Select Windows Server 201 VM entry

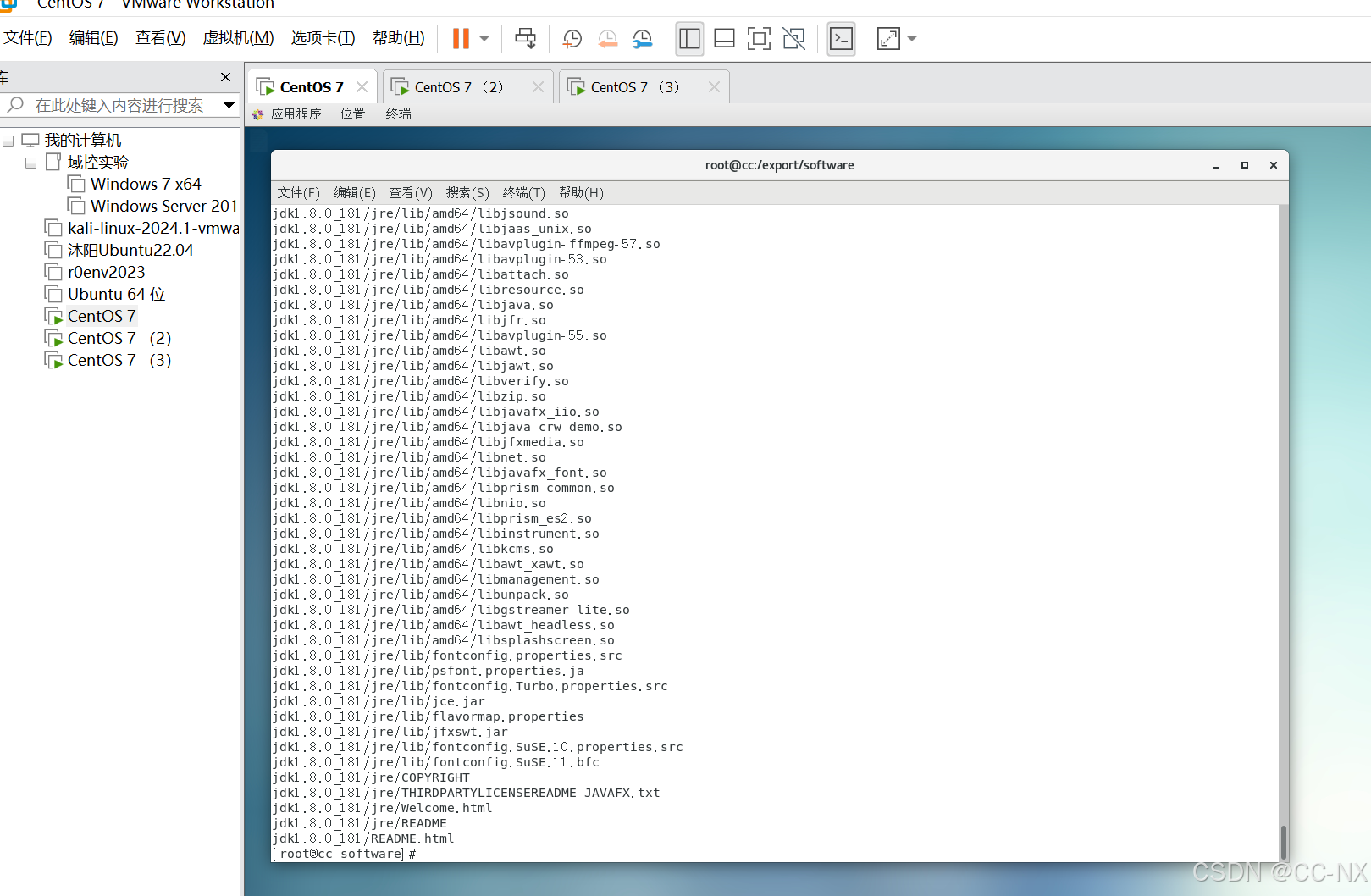153,206
